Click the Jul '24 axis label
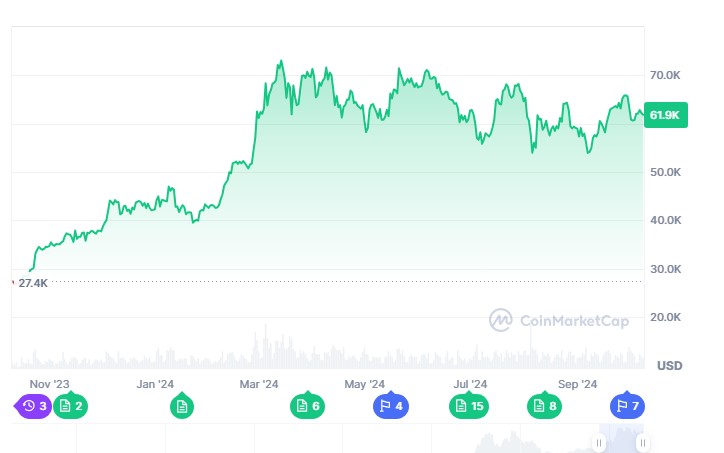Viewport: 724px width, 453px height. coord(470,384)
